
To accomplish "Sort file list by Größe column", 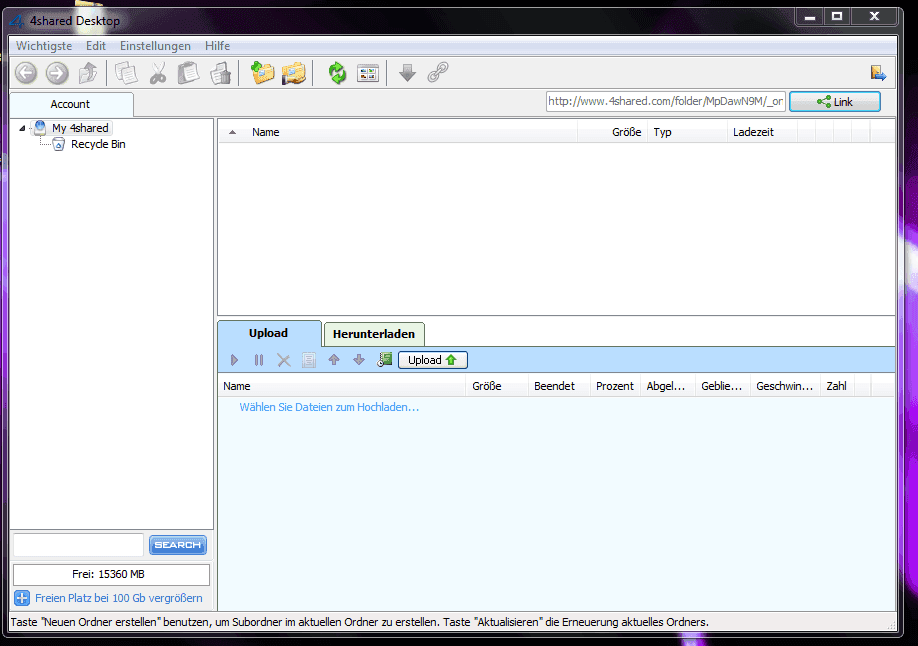I will point(612,132).
